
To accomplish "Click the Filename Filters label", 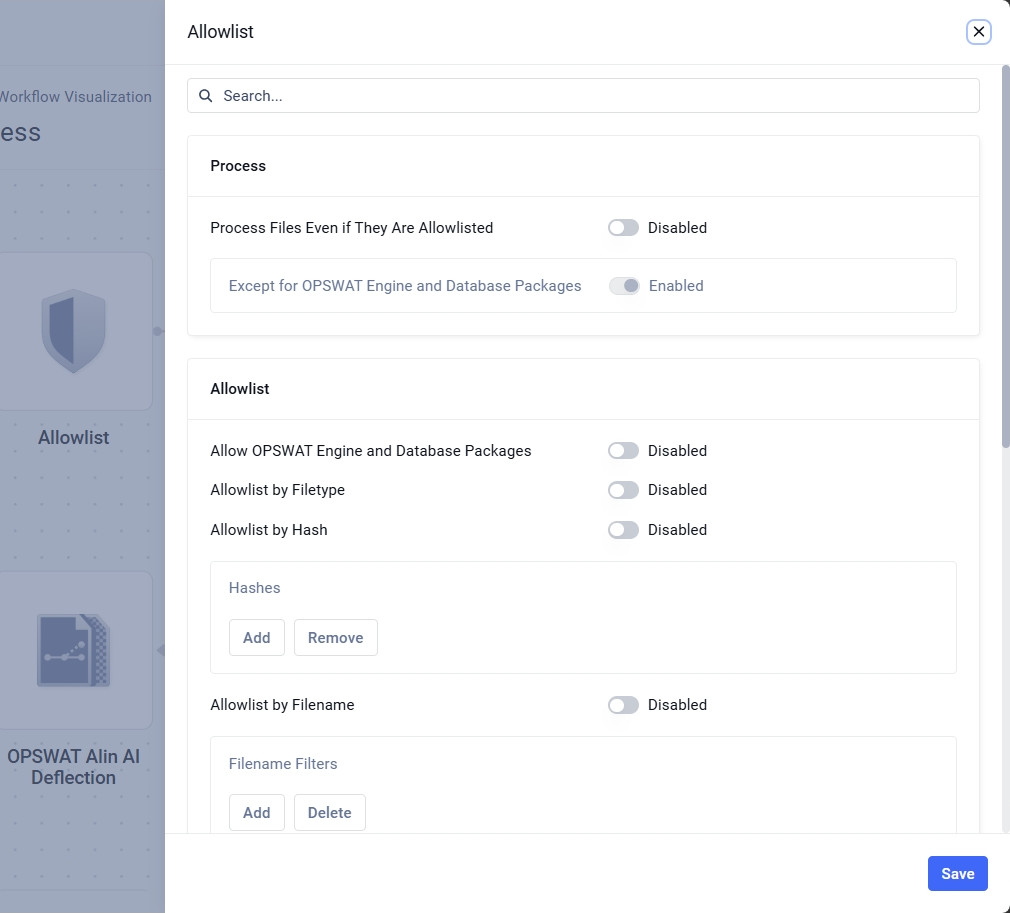I will click(x=283, y=764).
